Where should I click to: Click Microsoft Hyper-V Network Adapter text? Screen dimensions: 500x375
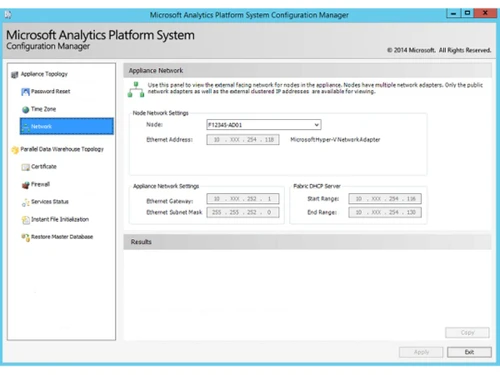pos(335,140)
